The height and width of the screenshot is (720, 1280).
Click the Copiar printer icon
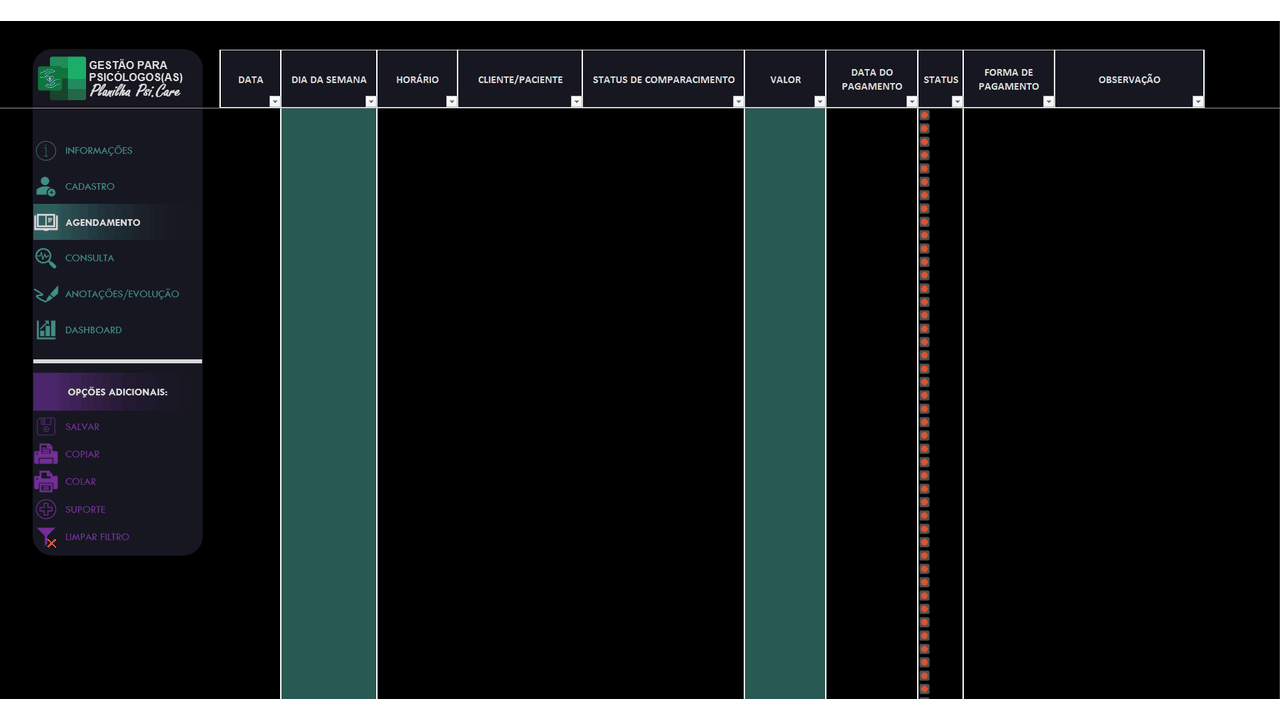pyautogui.click(x=46, y=454)
